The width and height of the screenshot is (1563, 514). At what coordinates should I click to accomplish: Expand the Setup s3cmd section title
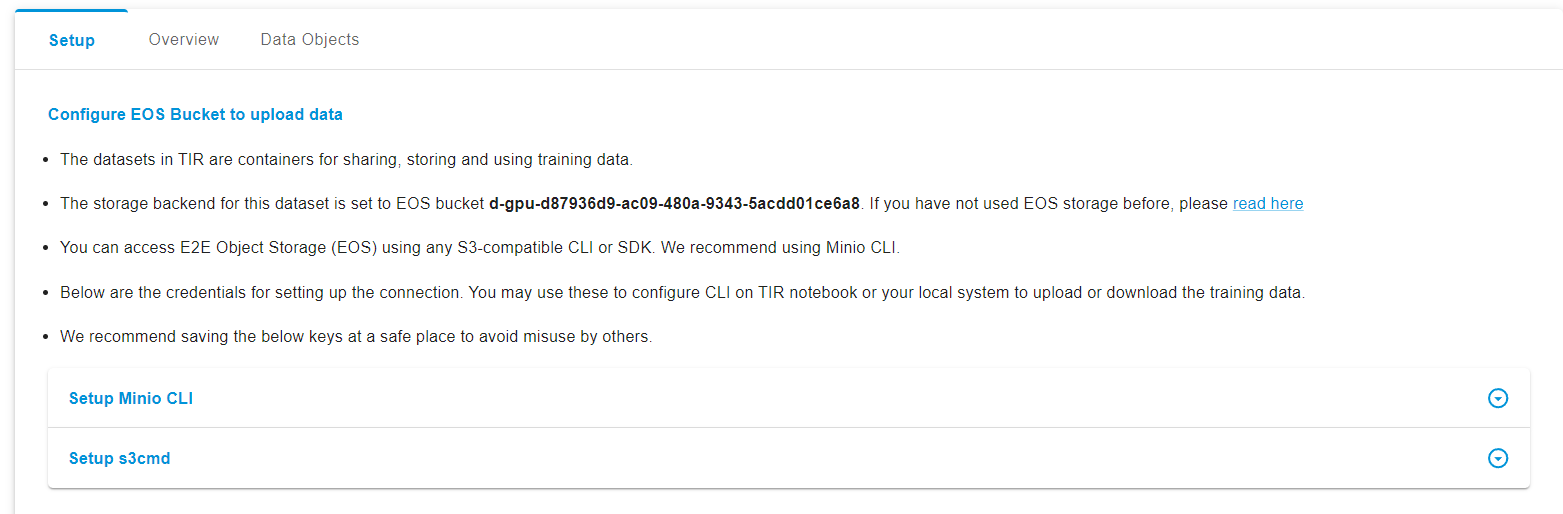[120, 458]
